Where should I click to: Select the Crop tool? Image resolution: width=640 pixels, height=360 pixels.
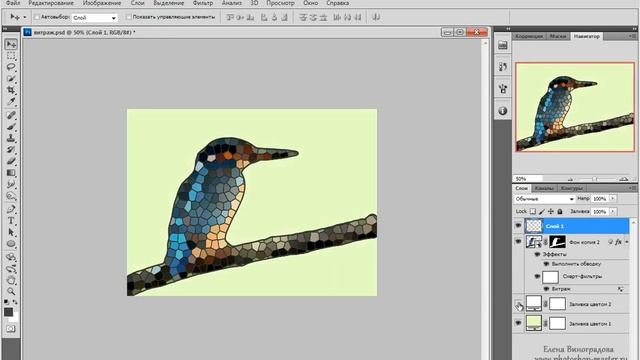tap(11, 90)
